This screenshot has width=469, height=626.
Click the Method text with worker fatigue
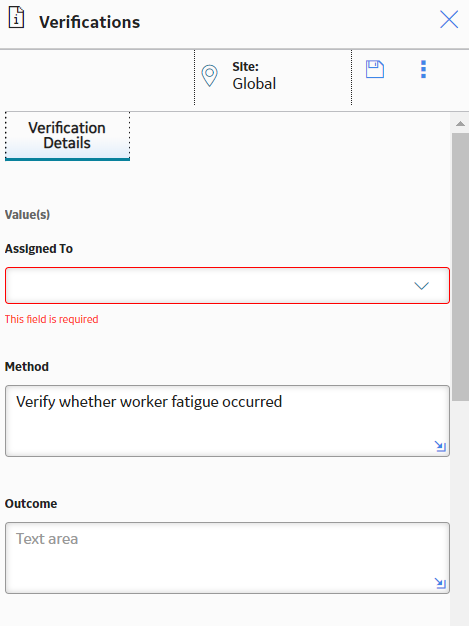pyautogui.click(x=149, y=402)
